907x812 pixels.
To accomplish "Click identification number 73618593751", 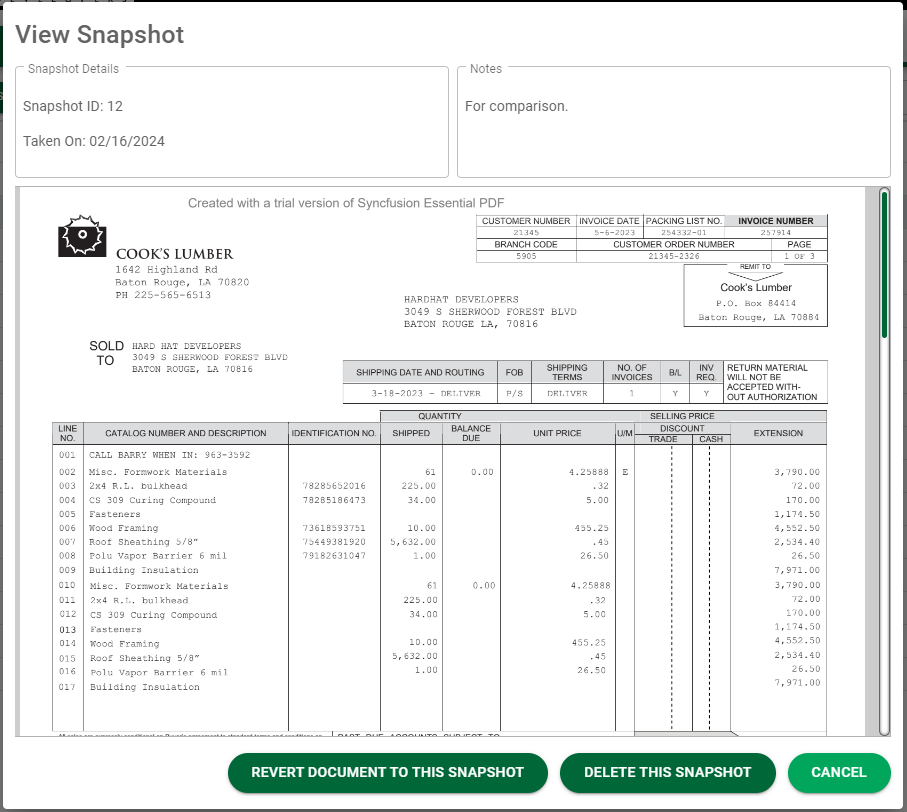I will point(334,528).
